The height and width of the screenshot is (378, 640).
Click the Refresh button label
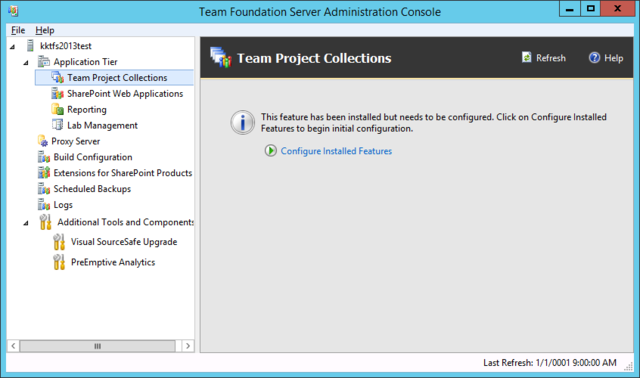(551, 58)
